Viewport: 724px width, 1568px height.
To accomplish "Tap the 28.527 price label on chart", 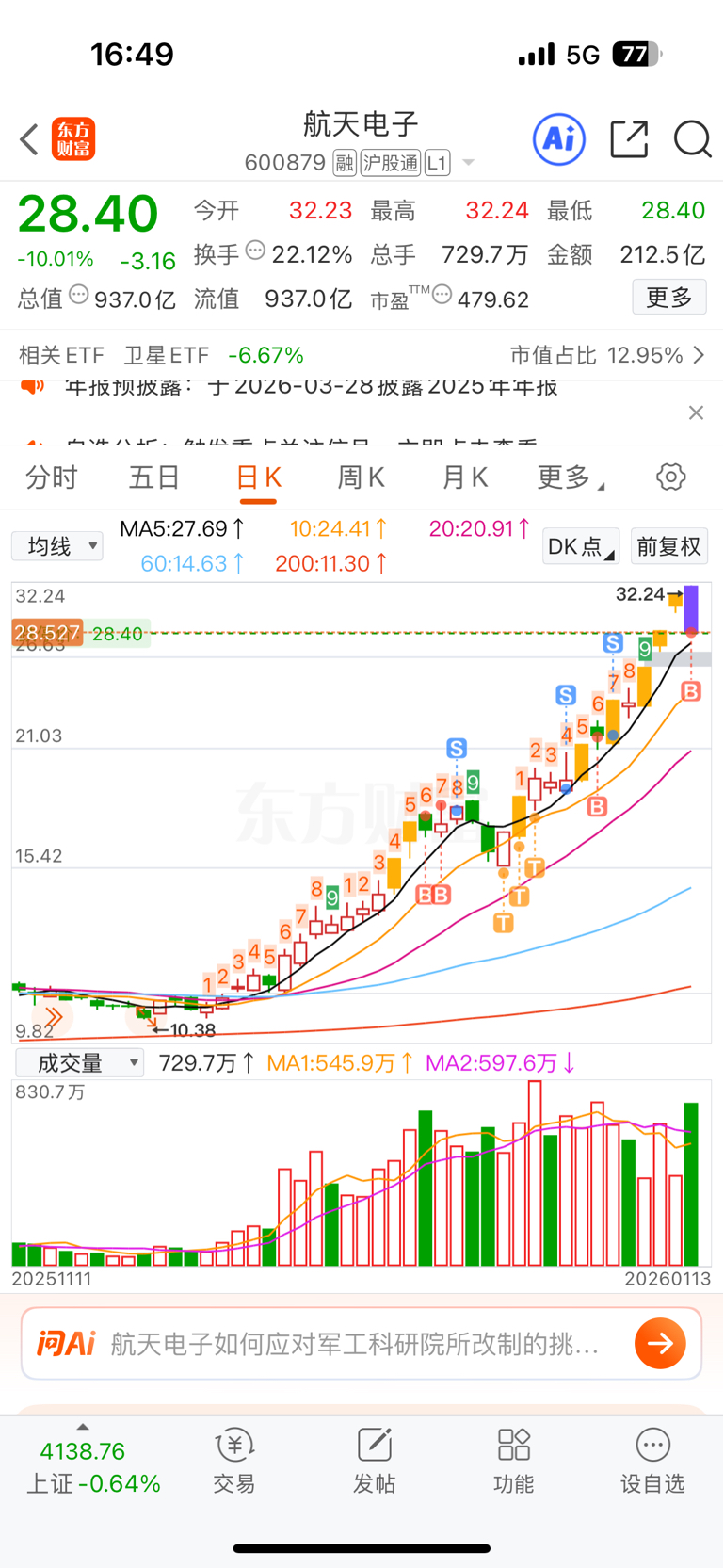I will tap(47, 632).
